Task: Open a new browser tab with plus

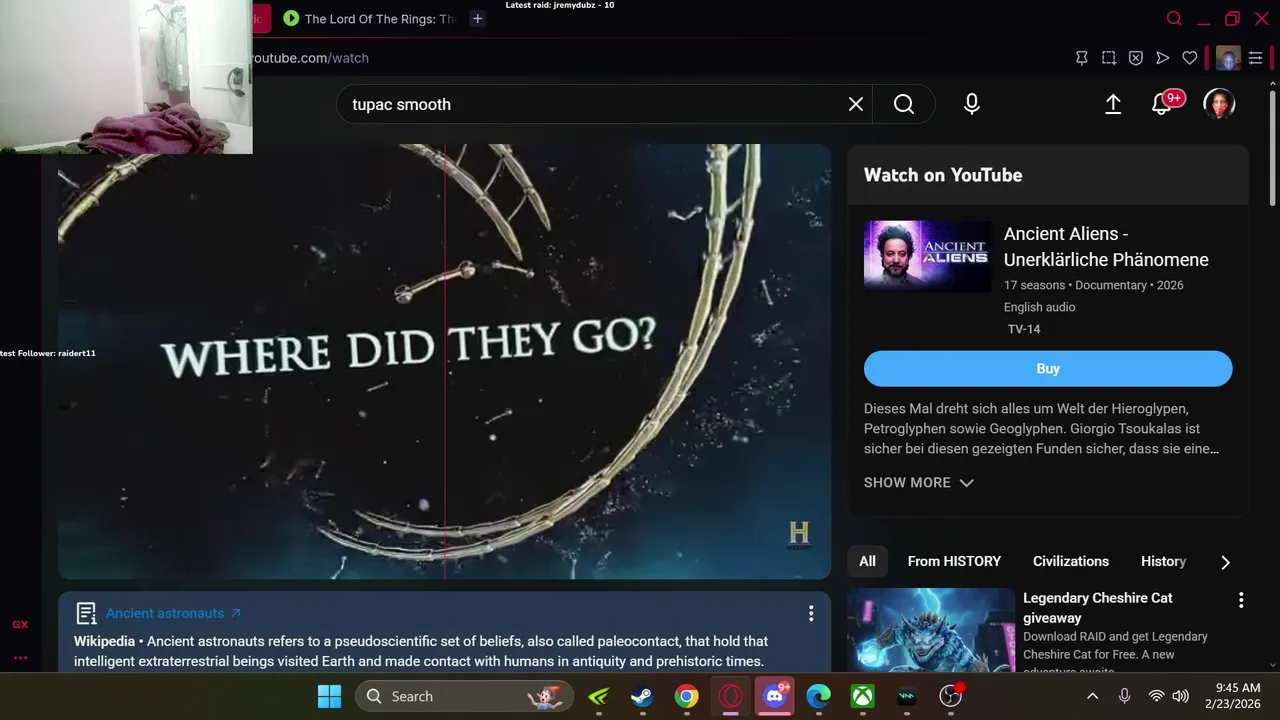Action: coord(478,18)
